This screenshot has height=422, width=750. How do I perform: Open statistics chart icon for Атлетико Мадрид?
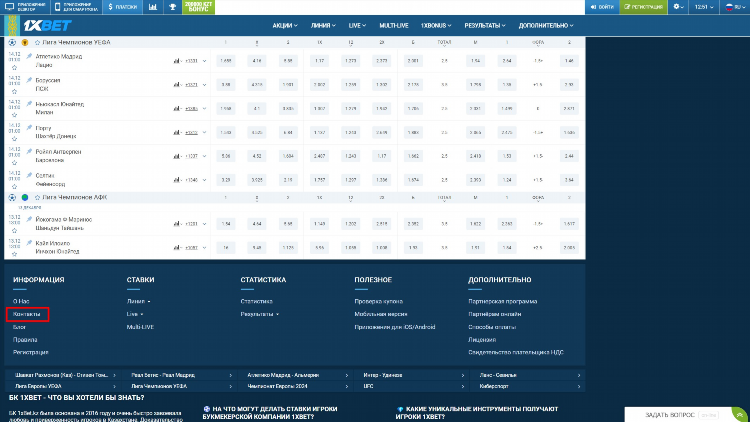tap(177, 61)
